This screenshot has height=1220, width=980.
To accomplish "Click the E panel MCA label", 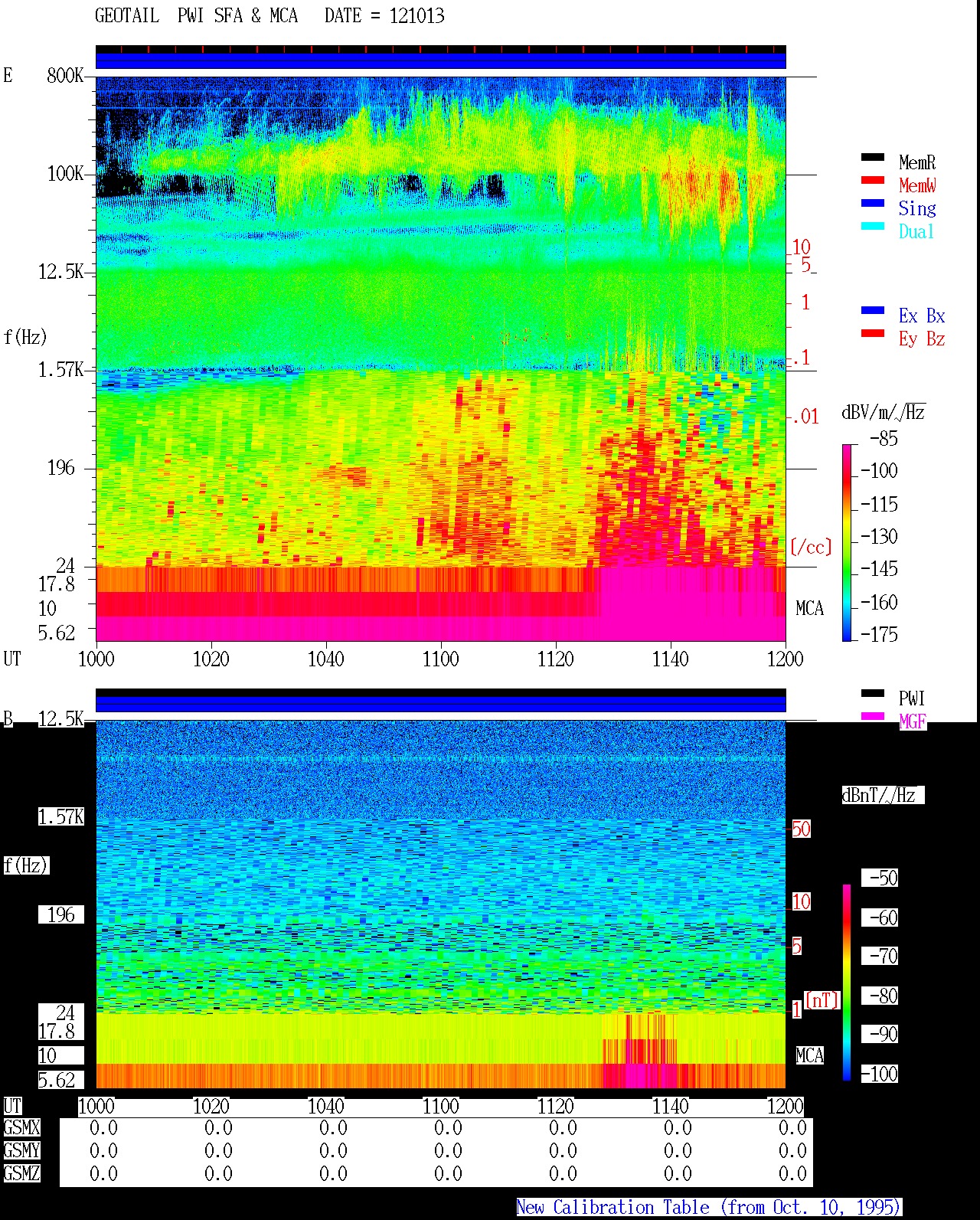I will click(809, 609).
